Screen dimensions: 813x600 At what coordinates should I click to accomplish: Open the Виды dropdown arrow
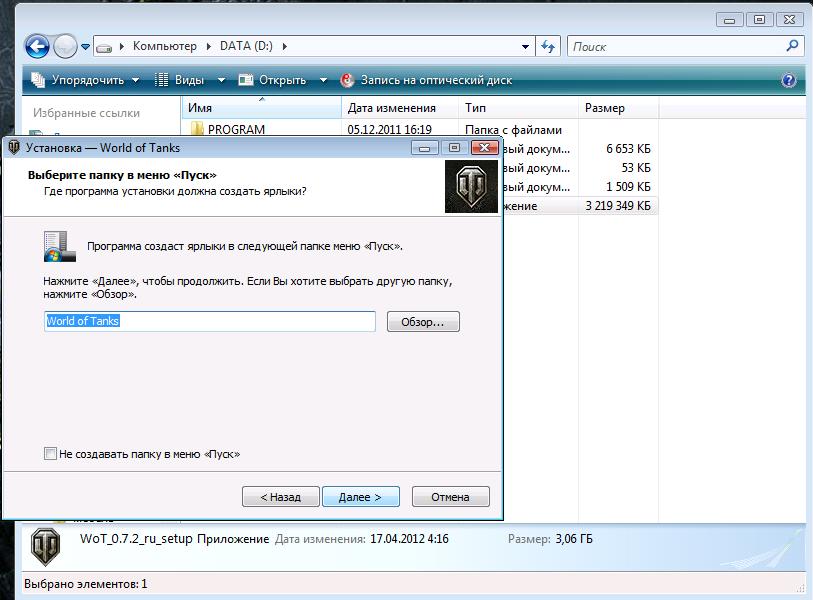coord(221,80)
